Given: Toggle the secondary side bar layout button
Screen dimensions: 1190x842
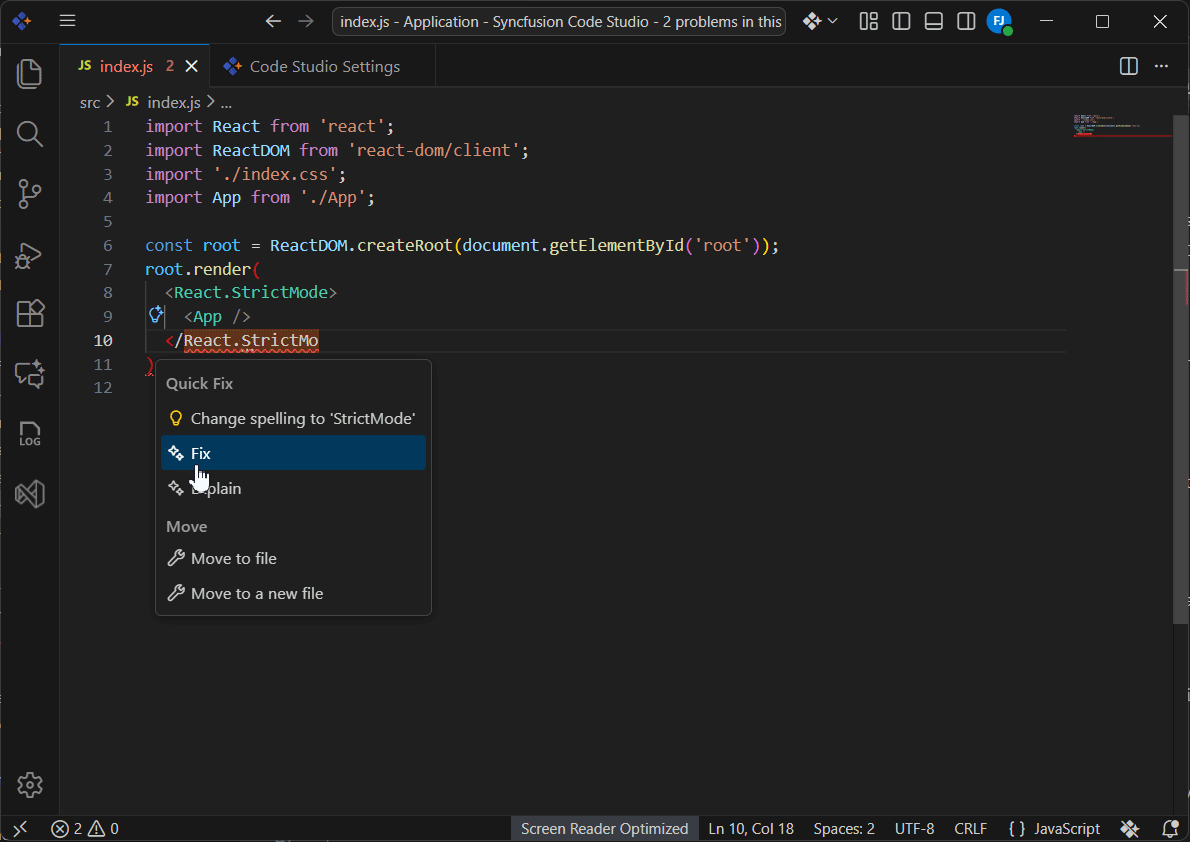Looking at the screenshot, I should (x=966, y=21).
